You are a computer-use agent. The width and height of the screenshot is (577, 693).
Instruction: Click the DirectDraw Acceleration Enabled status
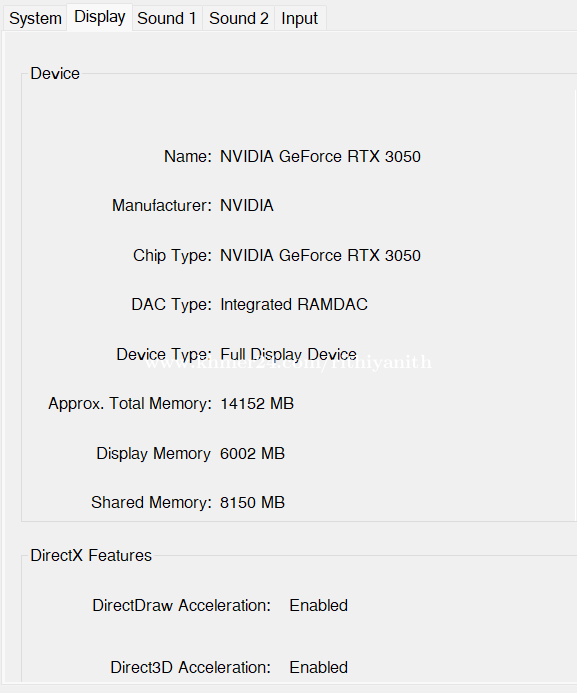pos(319,605)
